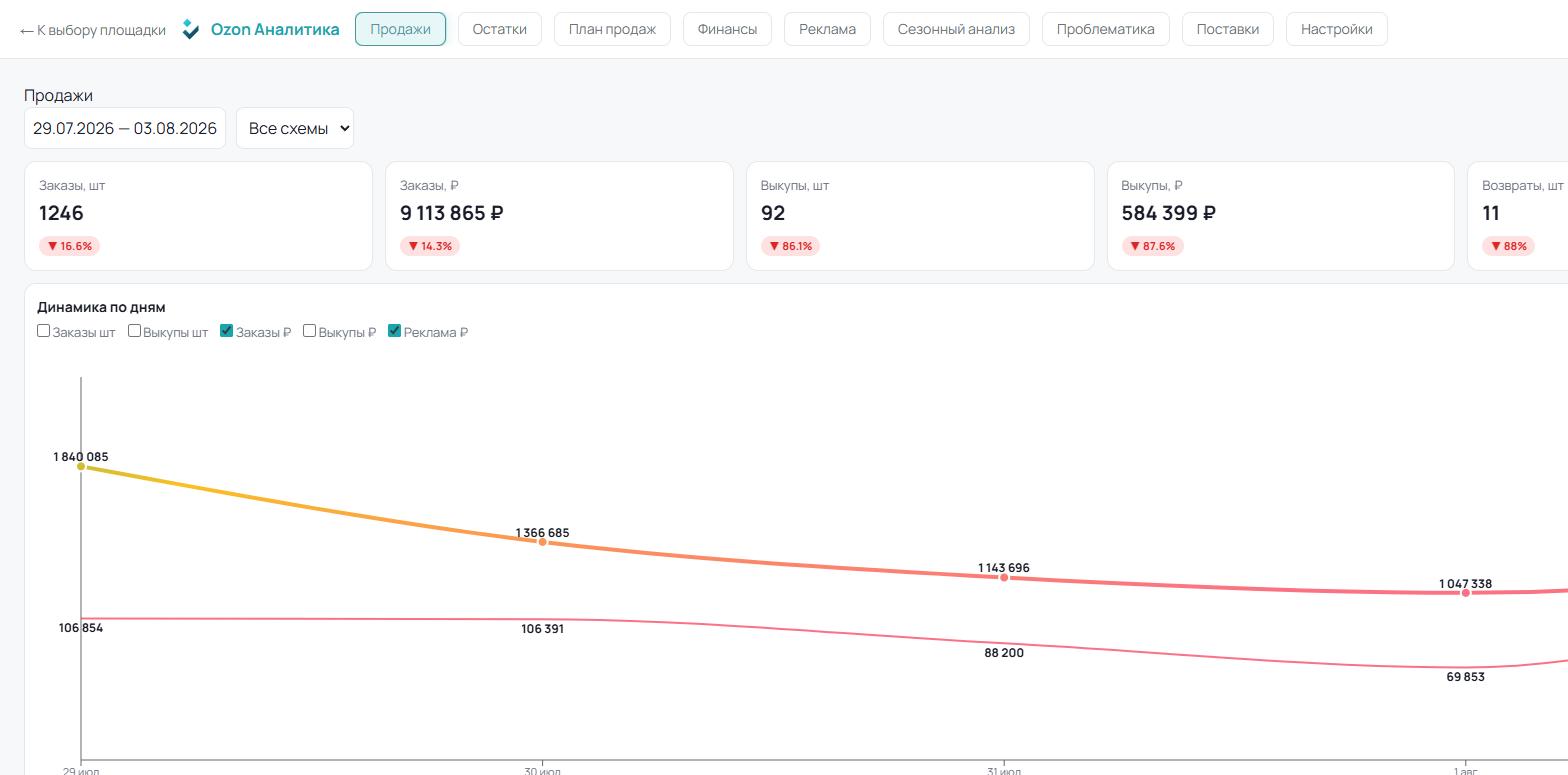Click the chart point labeled 1 143 696
This screenshot has height=775, width=1568.
pyautogui.click(x=1004, y=577)
